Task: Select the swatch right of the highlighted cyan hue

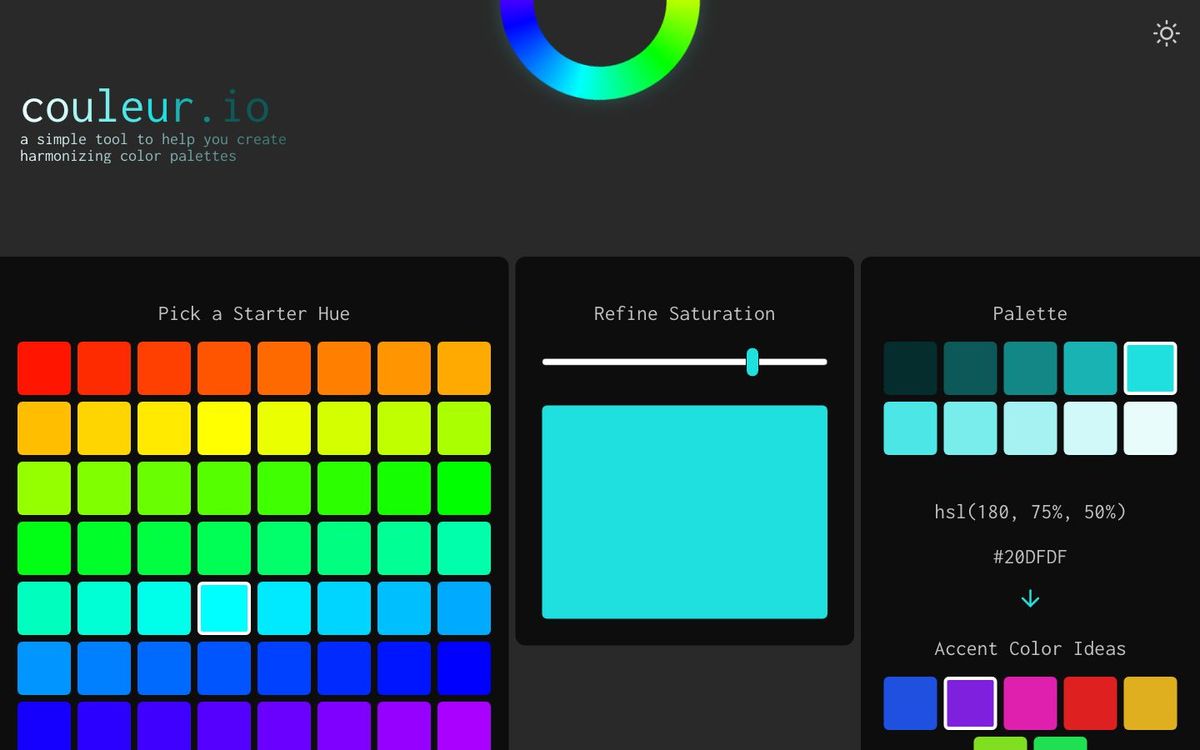Action: [x=284, y=608]
